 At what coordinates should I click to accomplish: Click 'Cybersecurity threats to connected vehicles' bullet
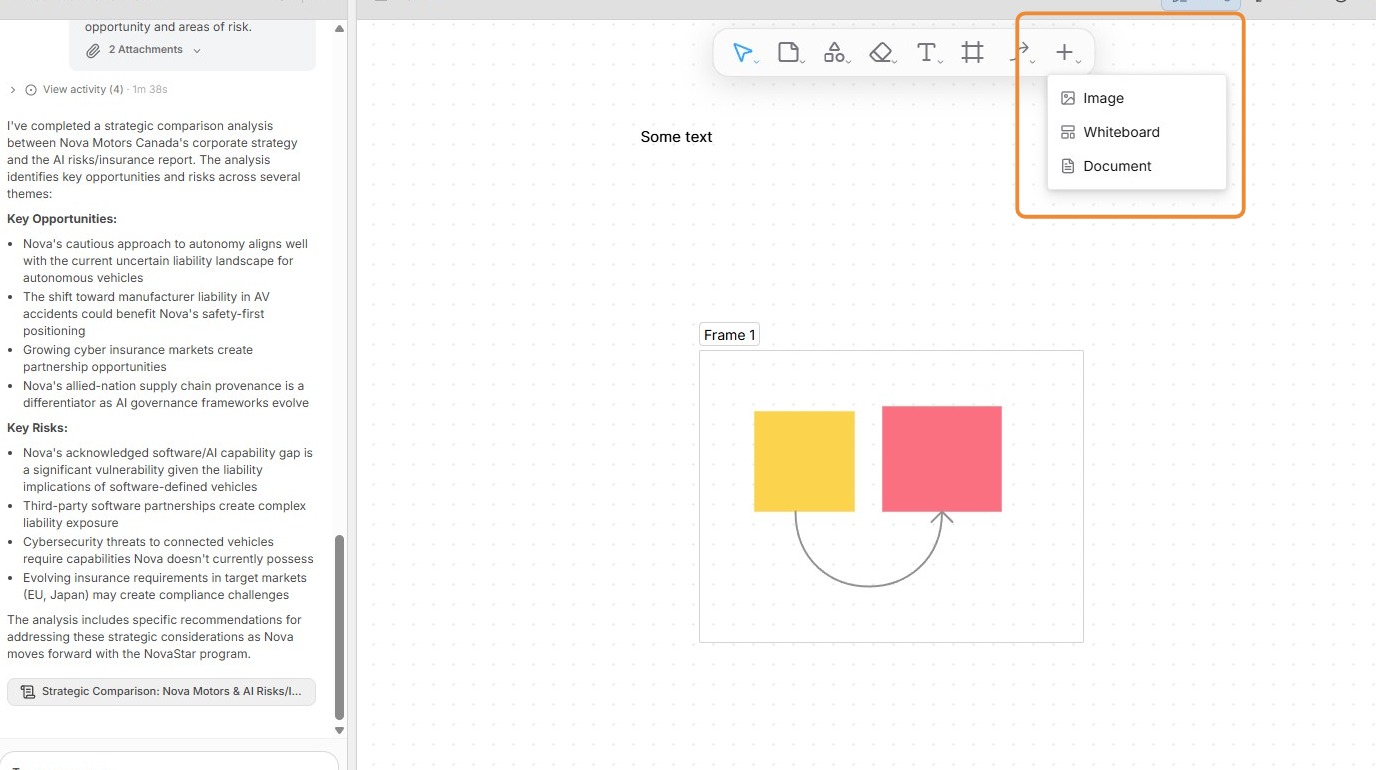(168, 550)
